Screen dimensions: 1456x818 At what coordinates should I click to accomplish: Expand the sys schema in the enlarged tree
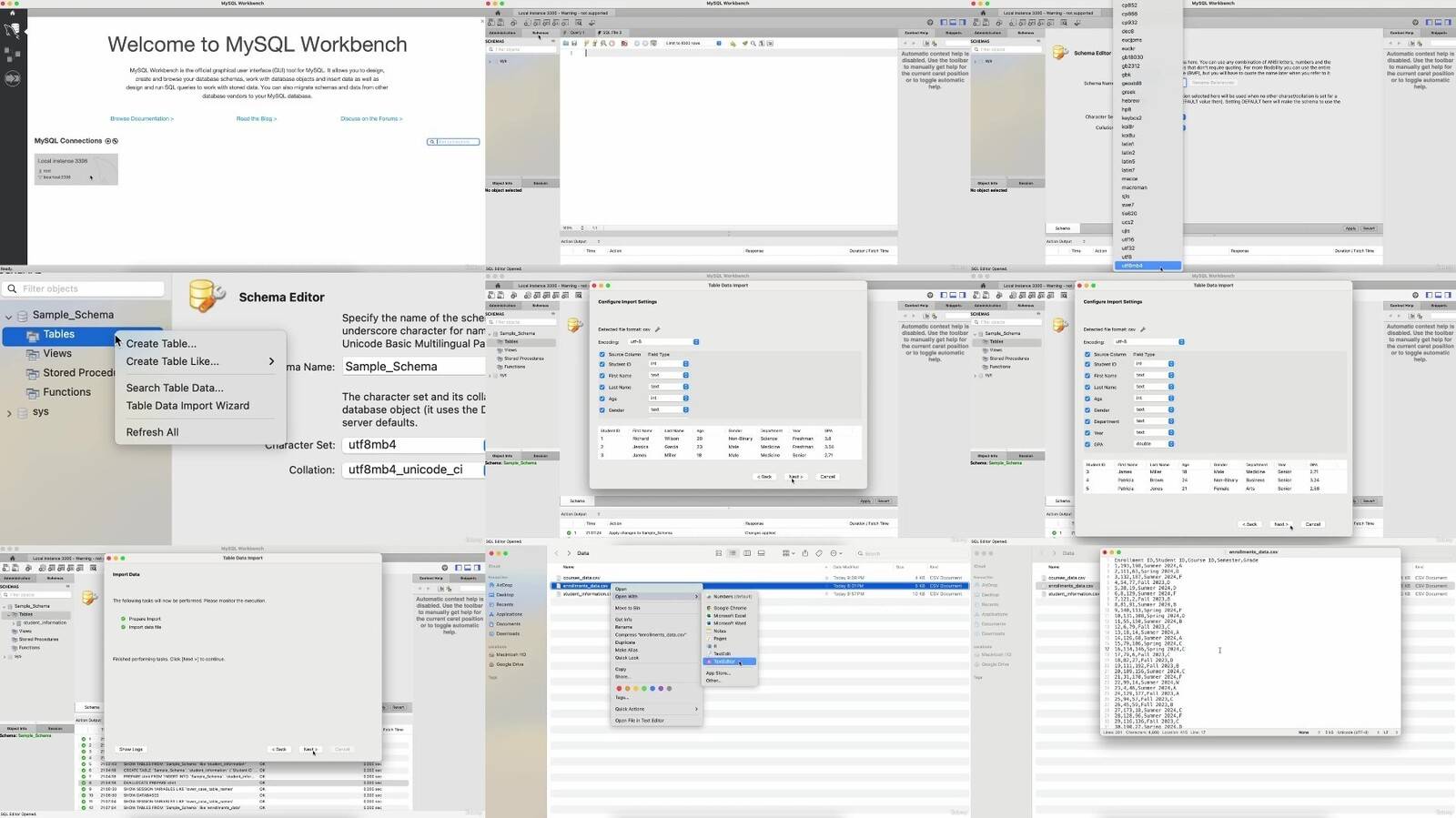(9, 413)
